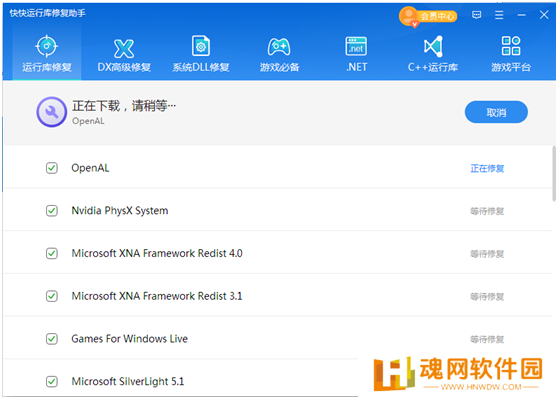Click the 正在下载，请稍等 heading text

click(x=124, y=106)
